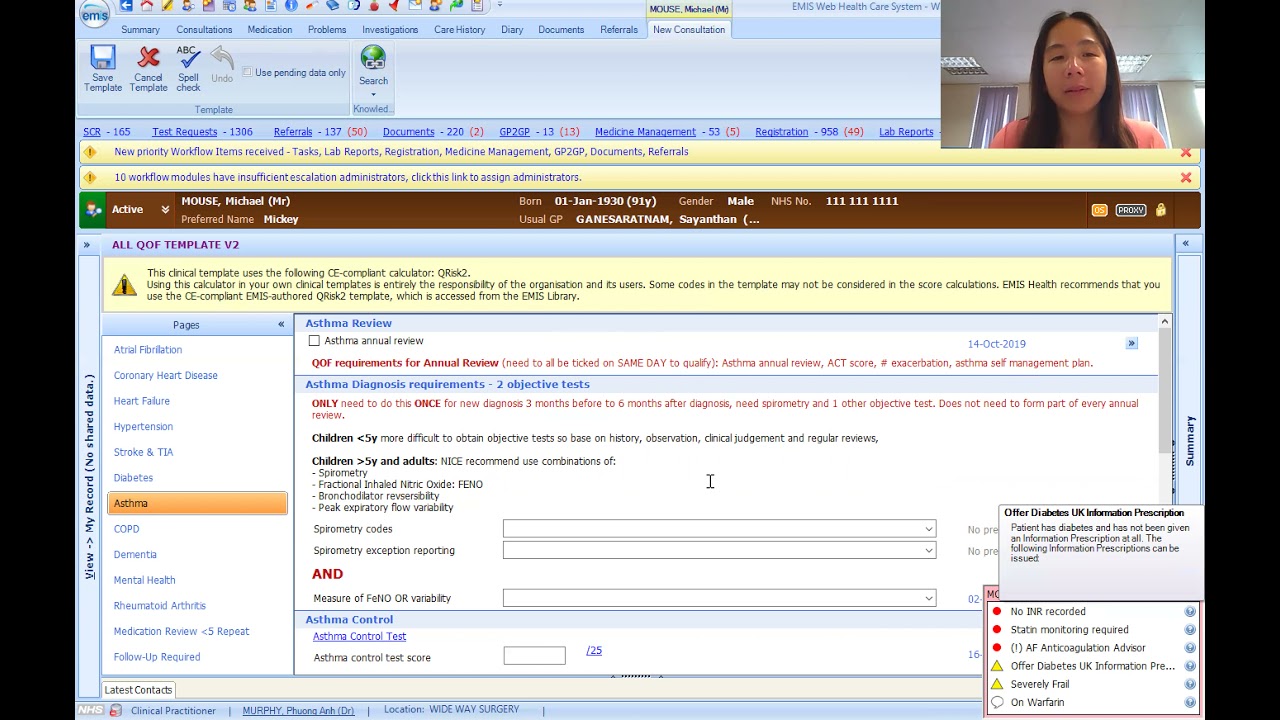Click the green arrow icon in quick toolbar
Image resolution: width=1280 pixels, height=720 pixels.
point(456,6)
